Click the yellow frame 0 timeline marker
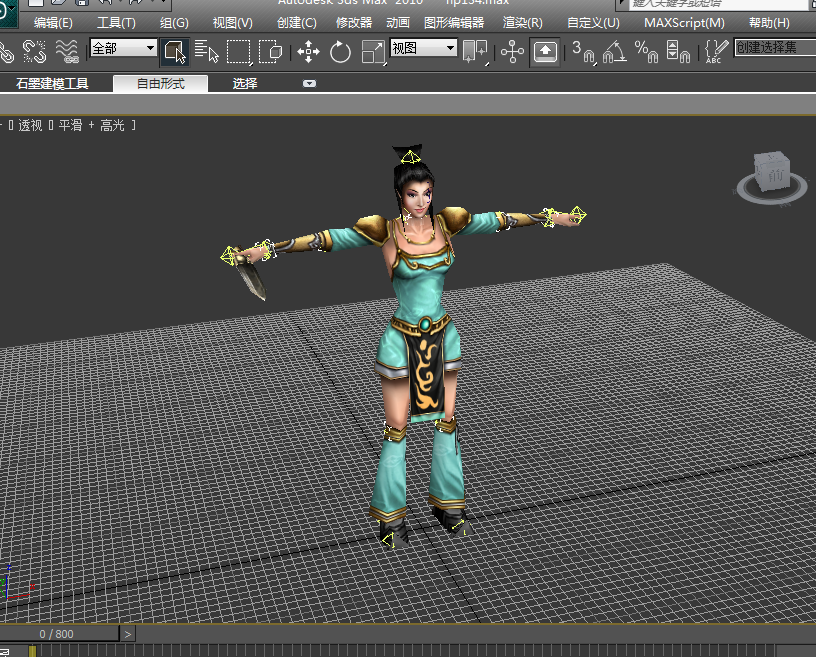 (x=32, y=651)
